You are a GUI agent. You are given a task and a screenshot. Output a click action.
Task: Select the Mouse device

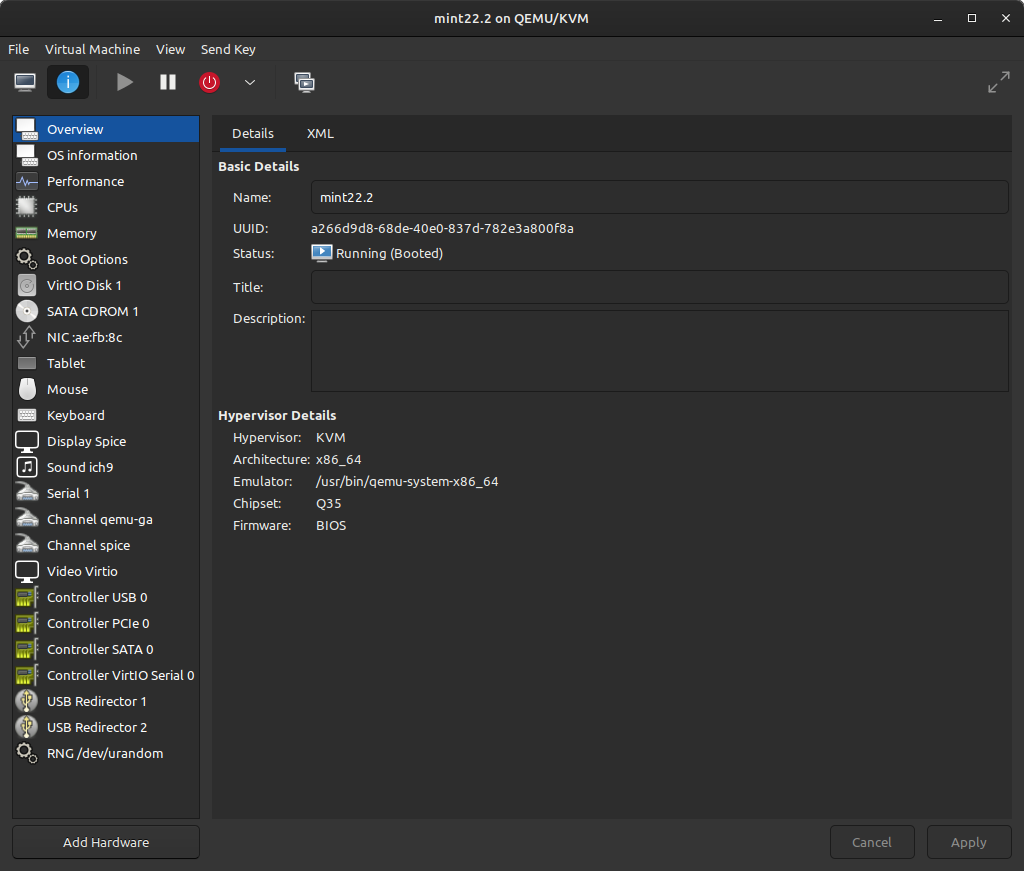click(x=106, y=389)
